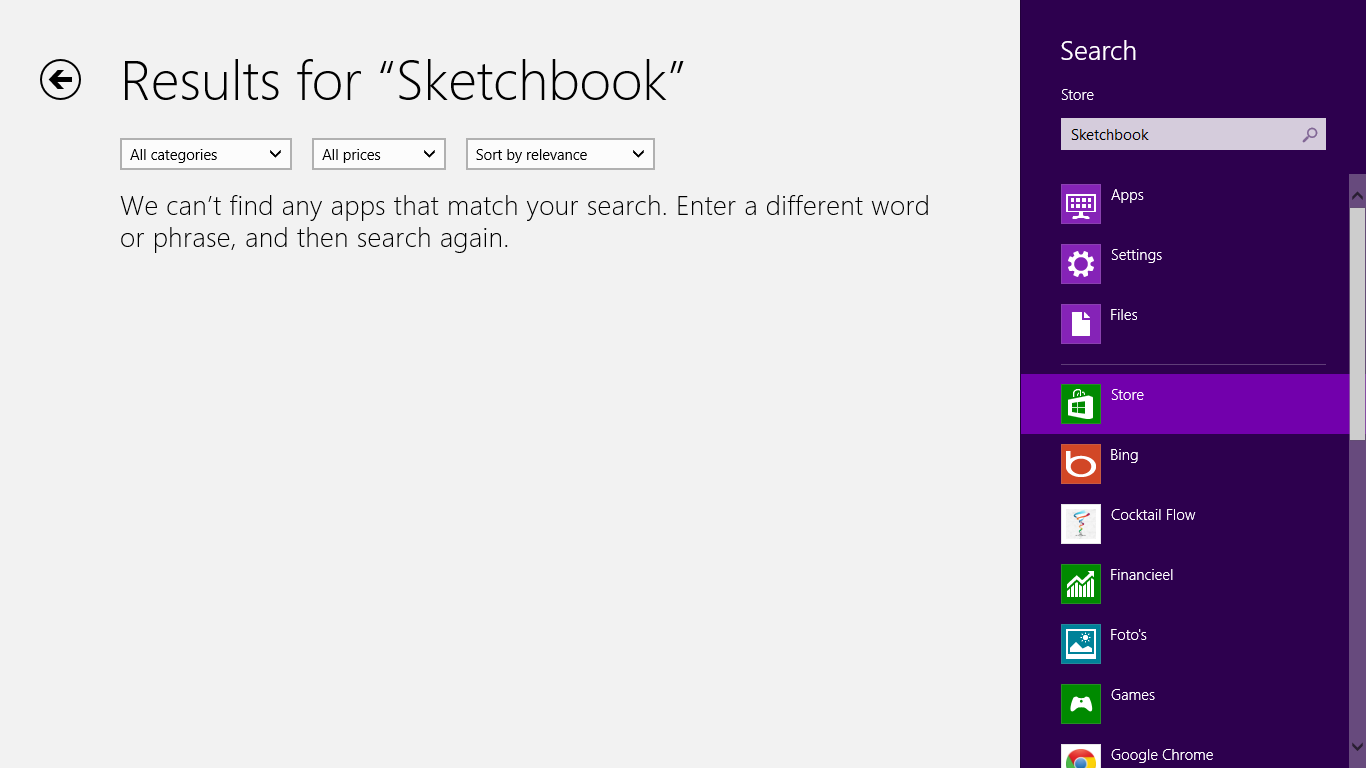The image size is (1366, 768).
Task: Click the magnifying glass search icon
Action: [1310, 134]
